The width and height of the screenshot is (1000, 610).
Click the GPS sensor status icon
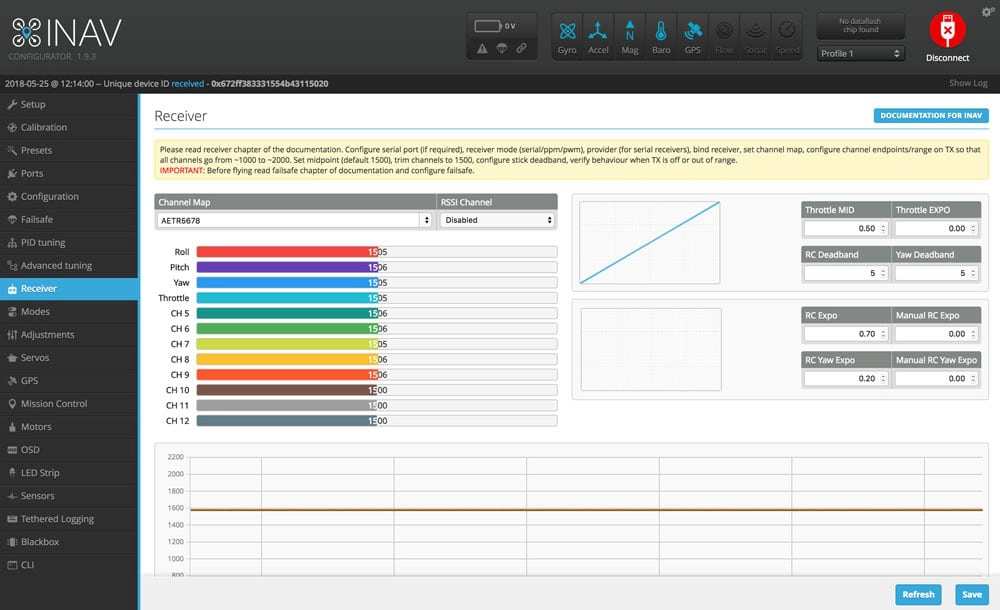(693, 37)
